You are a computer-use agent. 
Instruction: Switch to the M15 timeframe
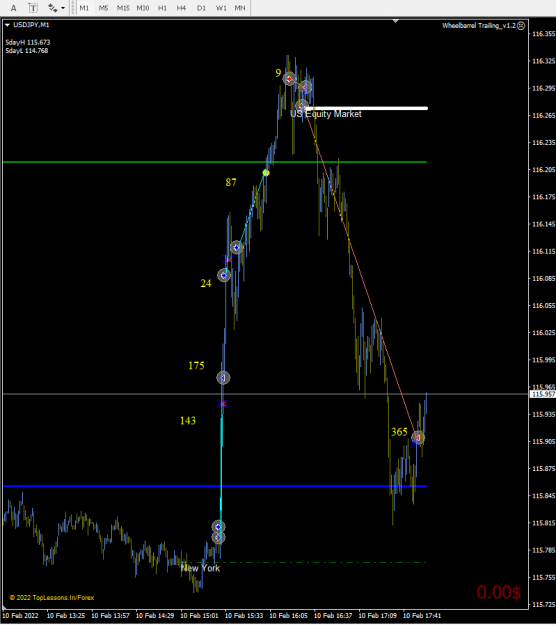pyautogui.click(x=123, y=8)
